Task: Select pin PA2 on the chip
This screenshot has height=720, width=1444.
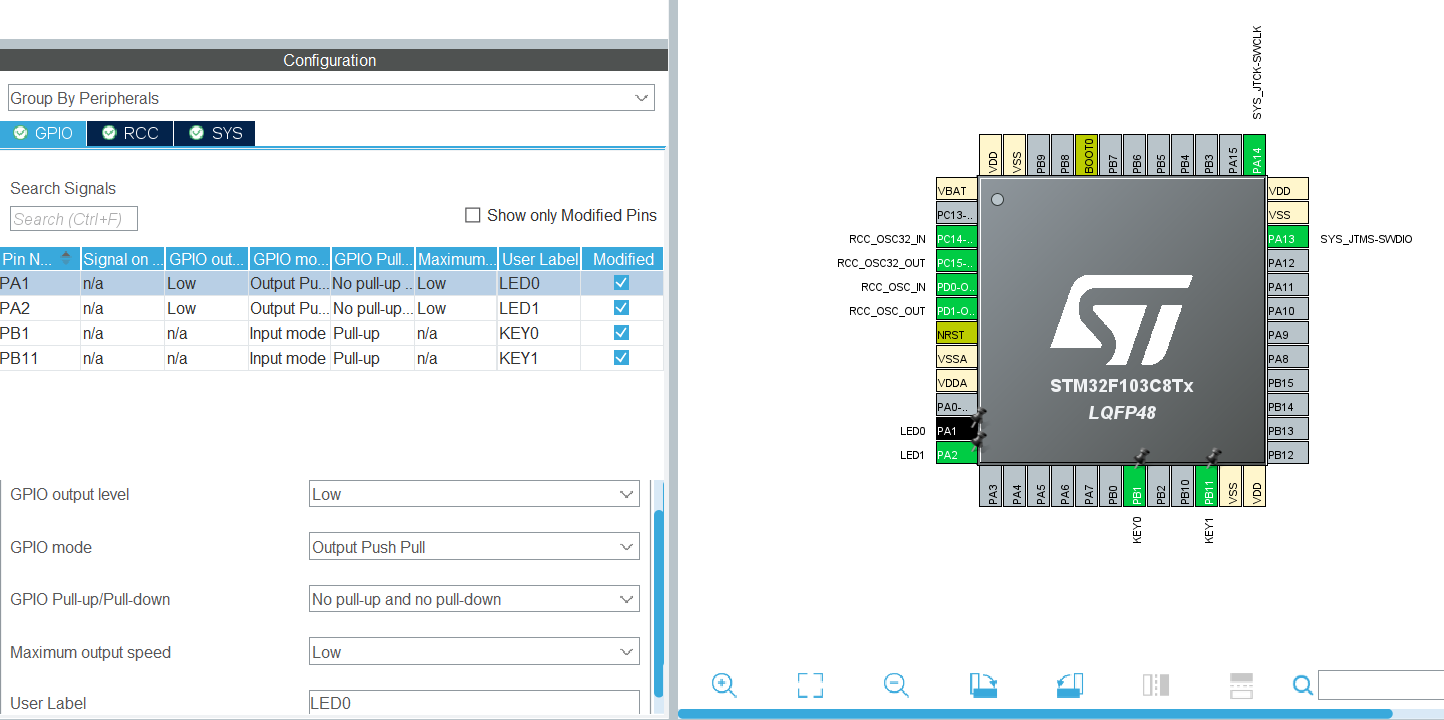Action: coord(956,455)
